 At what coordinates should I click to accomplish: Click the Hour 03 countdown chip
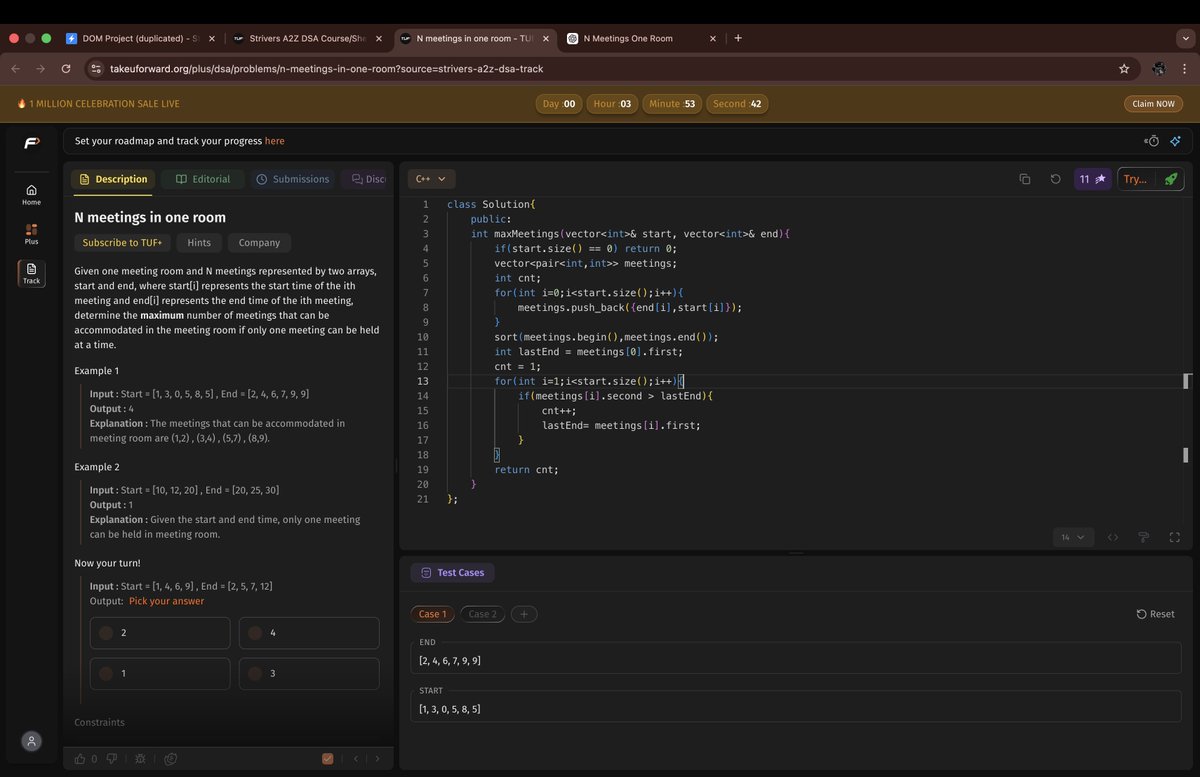pos(613,104)
